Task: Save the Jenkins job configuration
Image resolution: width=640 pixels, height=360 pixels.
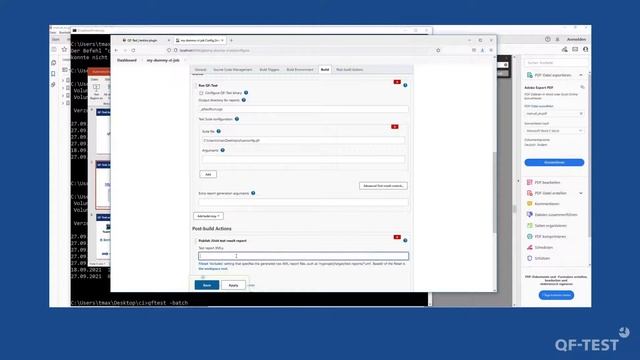Action: click(207, 285)
